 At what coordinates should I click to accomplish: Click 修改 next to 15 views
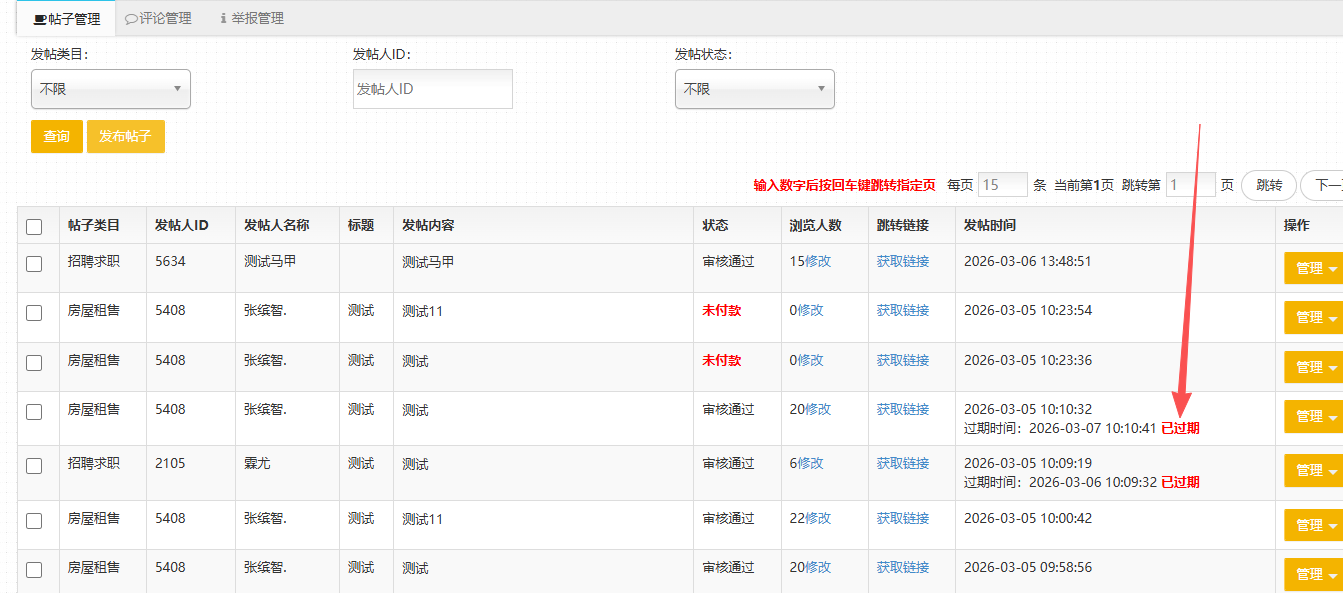pos(818,261)
